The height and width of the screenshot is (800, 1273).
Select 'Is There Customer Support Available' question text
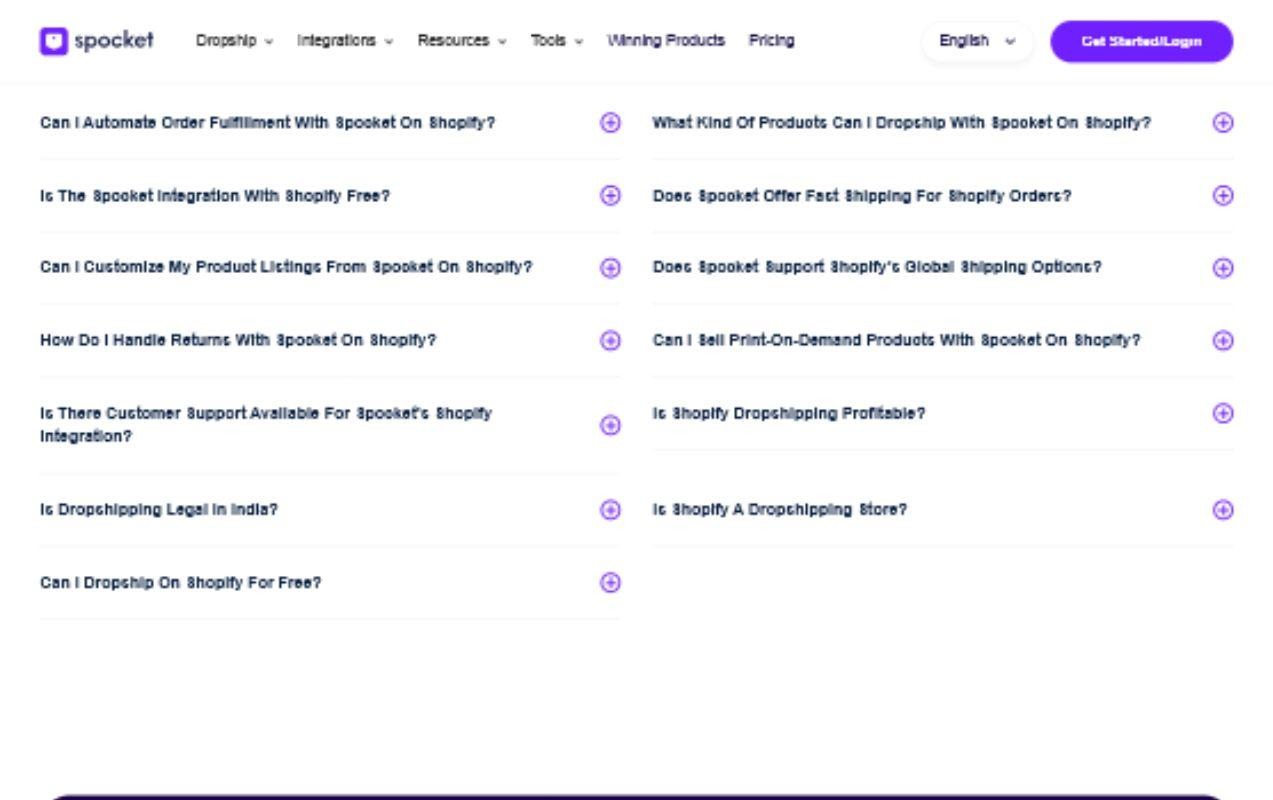266,425
